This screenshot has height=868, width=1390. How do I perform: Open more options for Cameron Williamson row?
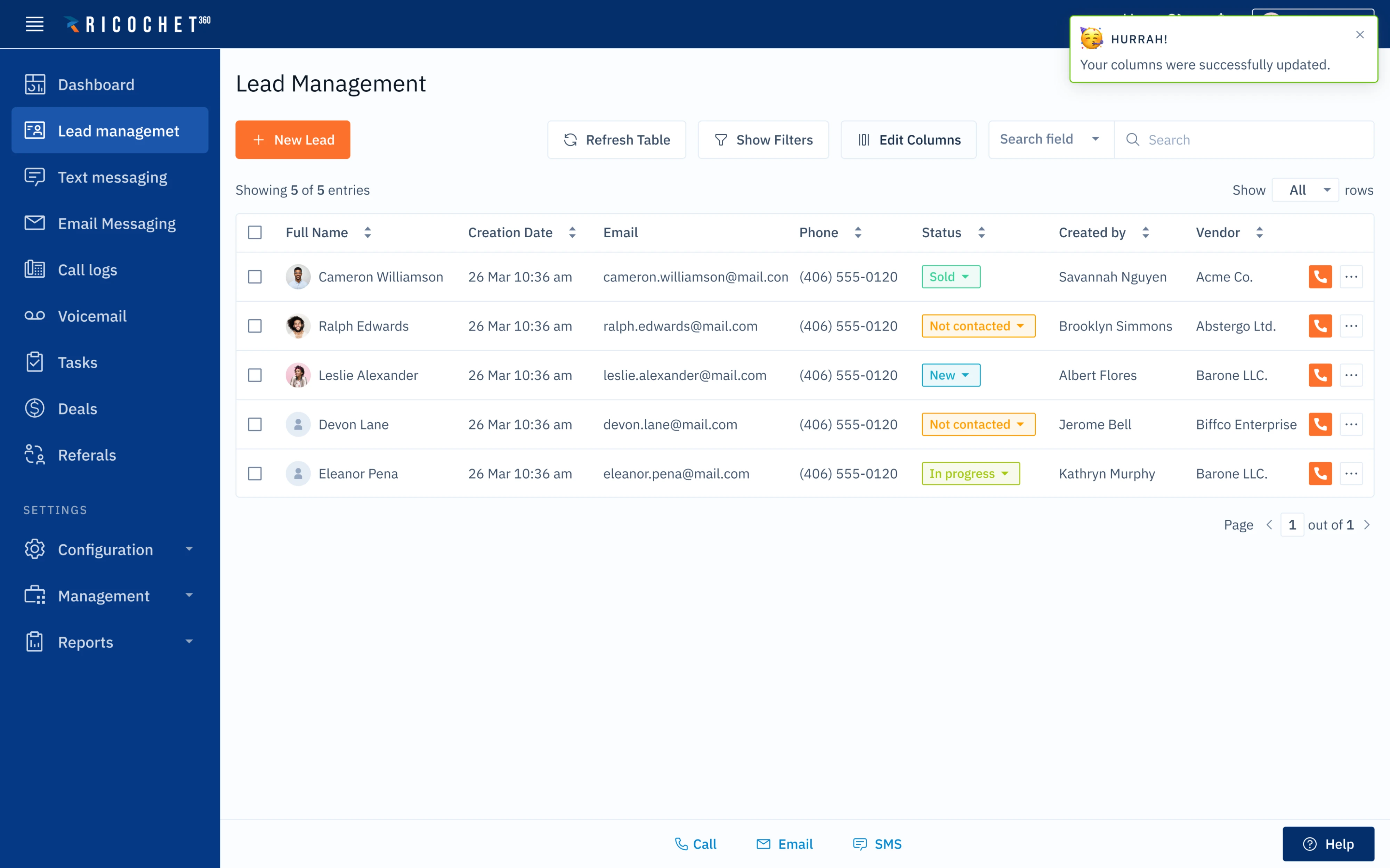pyautogui.click(x=1351, y=277)
